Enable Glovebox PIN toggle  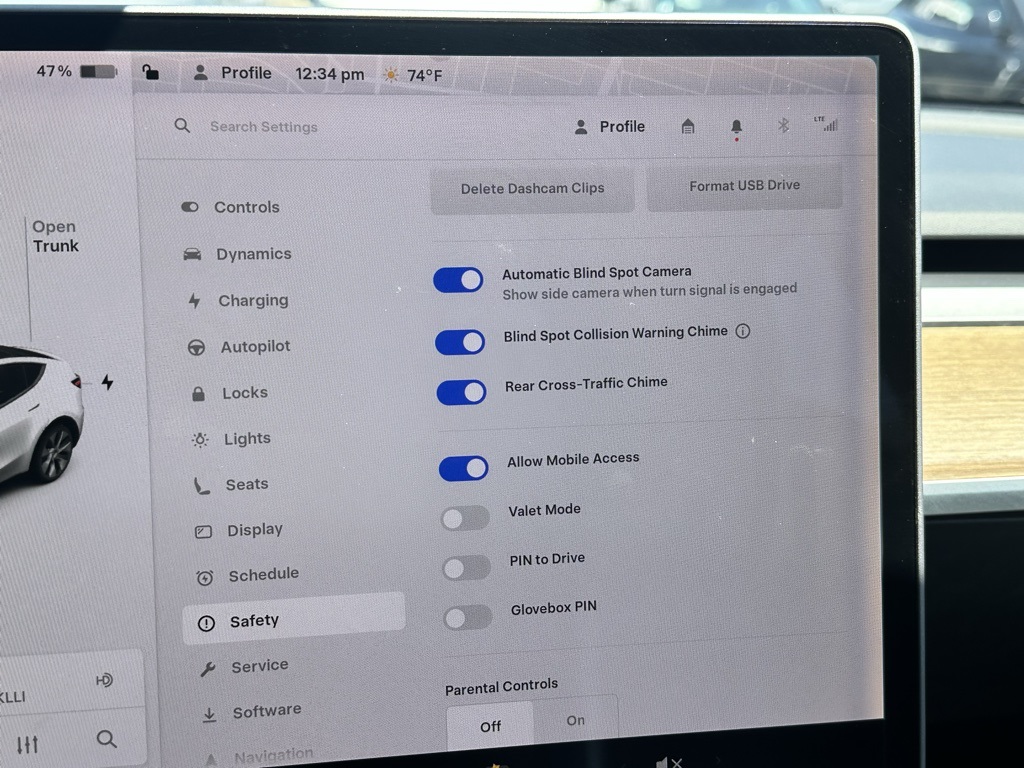coord(468,618)
